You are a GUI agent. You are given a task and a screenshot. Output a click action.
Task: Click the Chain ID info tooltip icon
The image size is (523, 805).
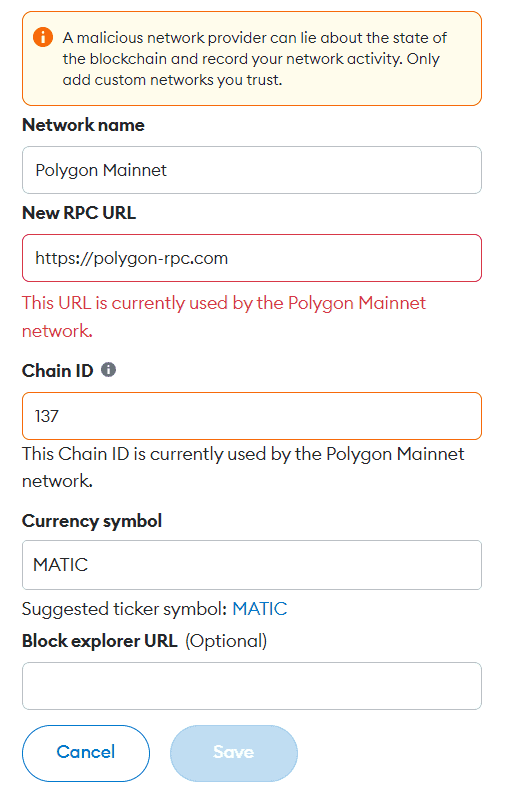[x=108, y=369]
